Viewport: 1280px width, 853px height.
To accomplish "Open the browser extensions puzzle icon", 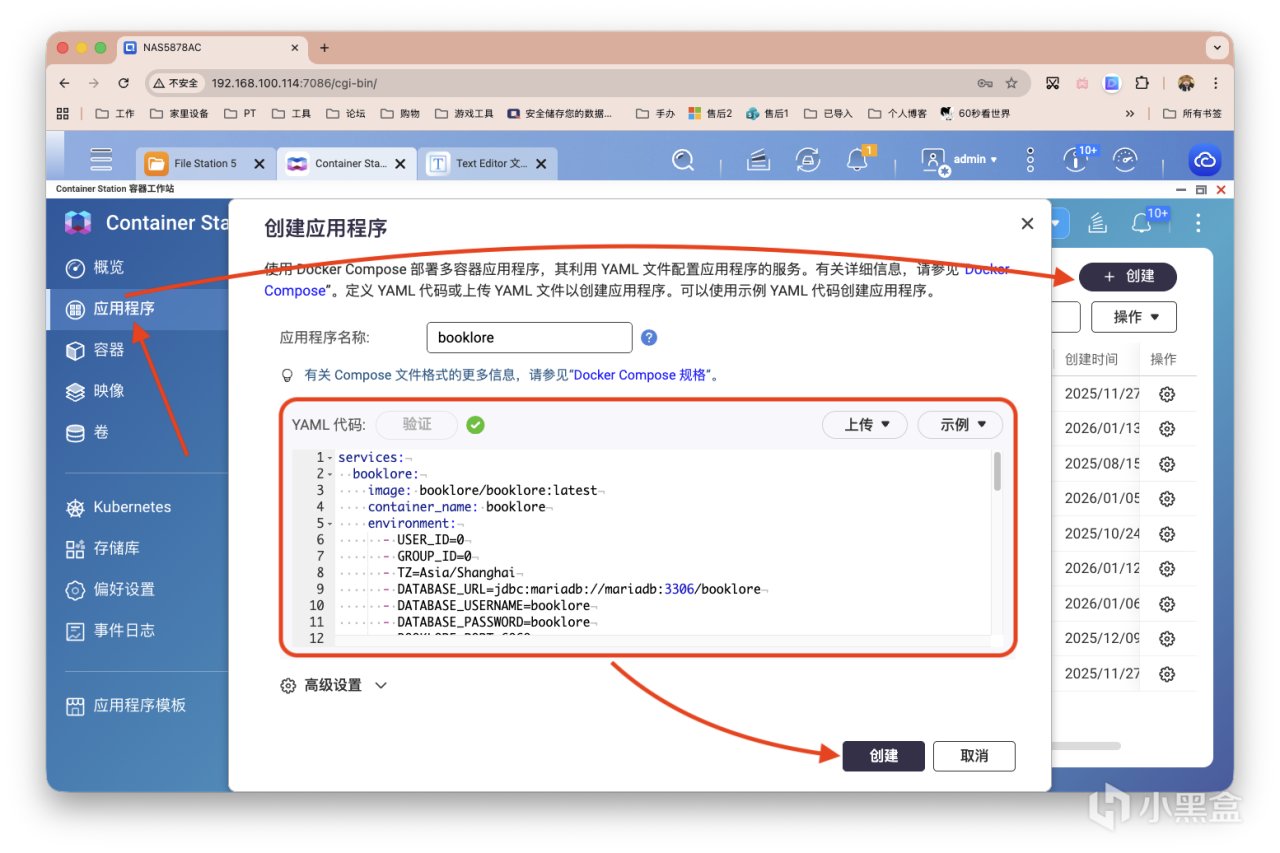I will tap(1142, 83).
